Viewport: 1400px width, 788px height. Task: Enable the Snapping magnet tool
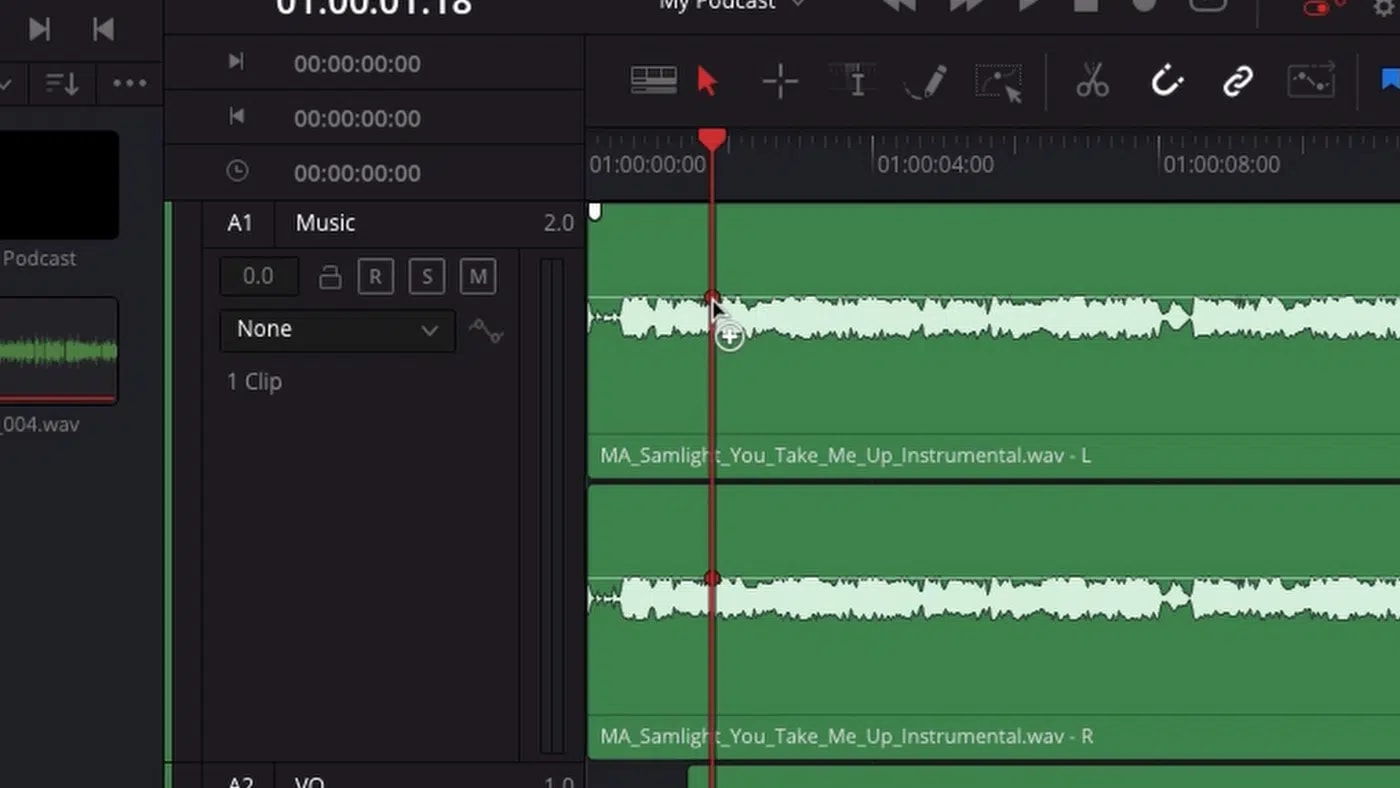click(1166, 80)
